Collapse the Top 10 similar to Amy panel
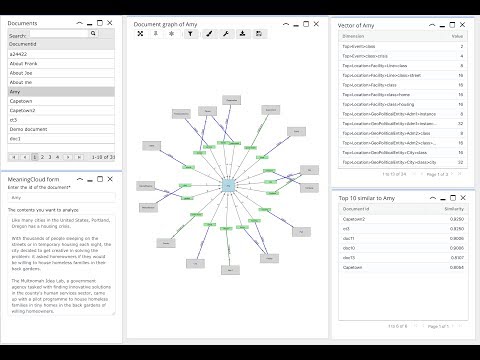480x360 pixels. tap(433, 198)
